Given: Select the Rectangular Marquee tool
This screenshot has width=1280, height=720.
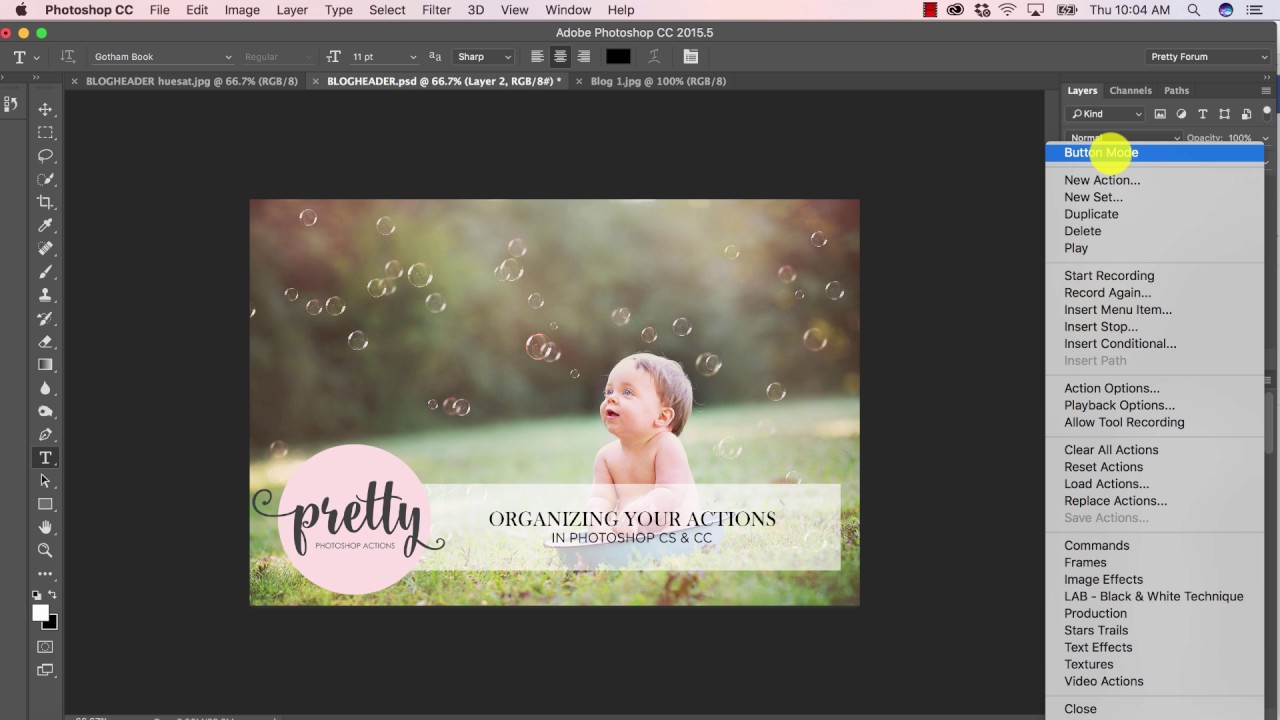Looking at the screenshot, I should click(x=45, y=132).
